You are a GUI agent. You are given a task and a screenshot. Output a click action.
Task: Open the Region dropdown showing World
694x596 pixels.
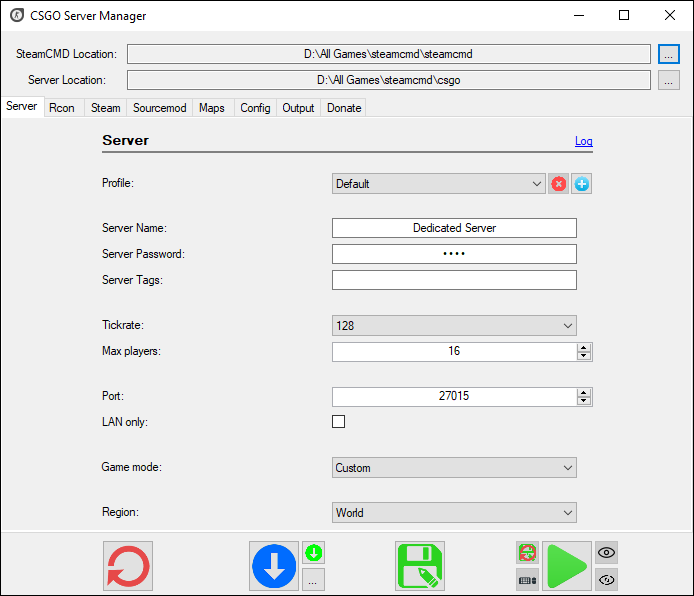(x=454, y=512)
